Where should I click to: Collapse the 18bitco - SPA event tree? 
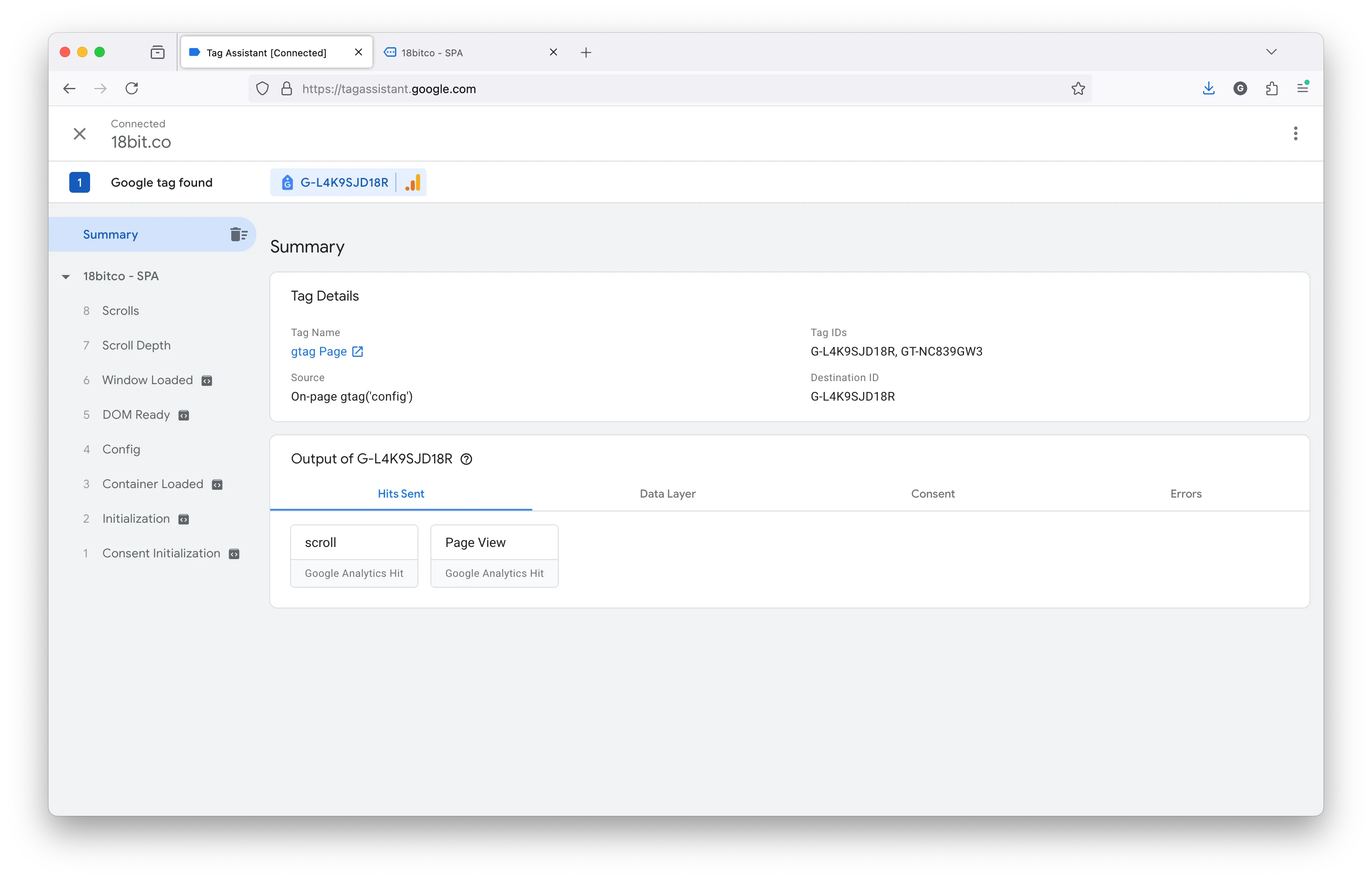pos(66,277)
